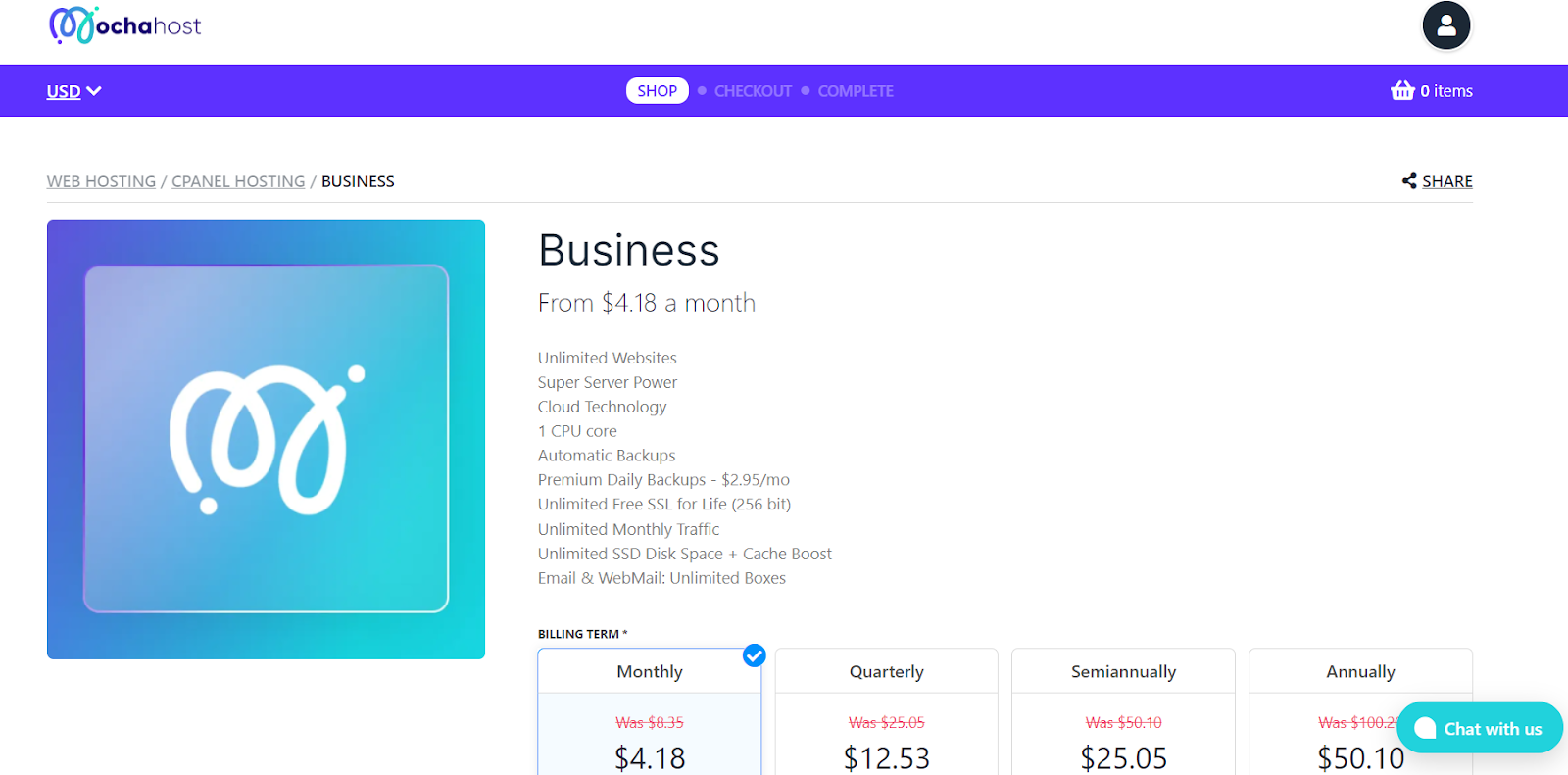Click the 'BILLING TERM' label
The height and width of the screenshot is (775, 1568).
[582, 634]
